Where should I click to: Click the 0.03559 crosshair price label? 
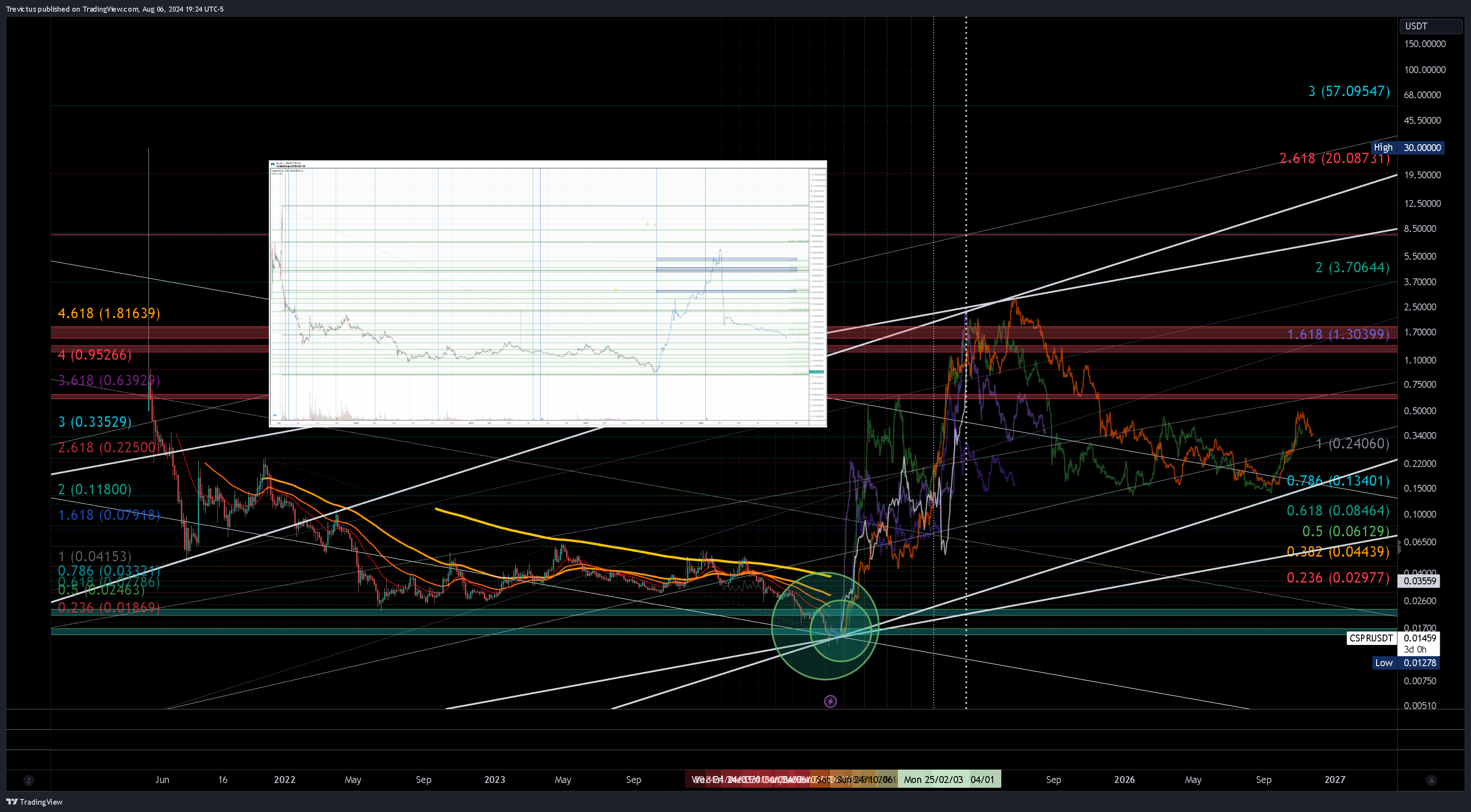pos(1419,581)
